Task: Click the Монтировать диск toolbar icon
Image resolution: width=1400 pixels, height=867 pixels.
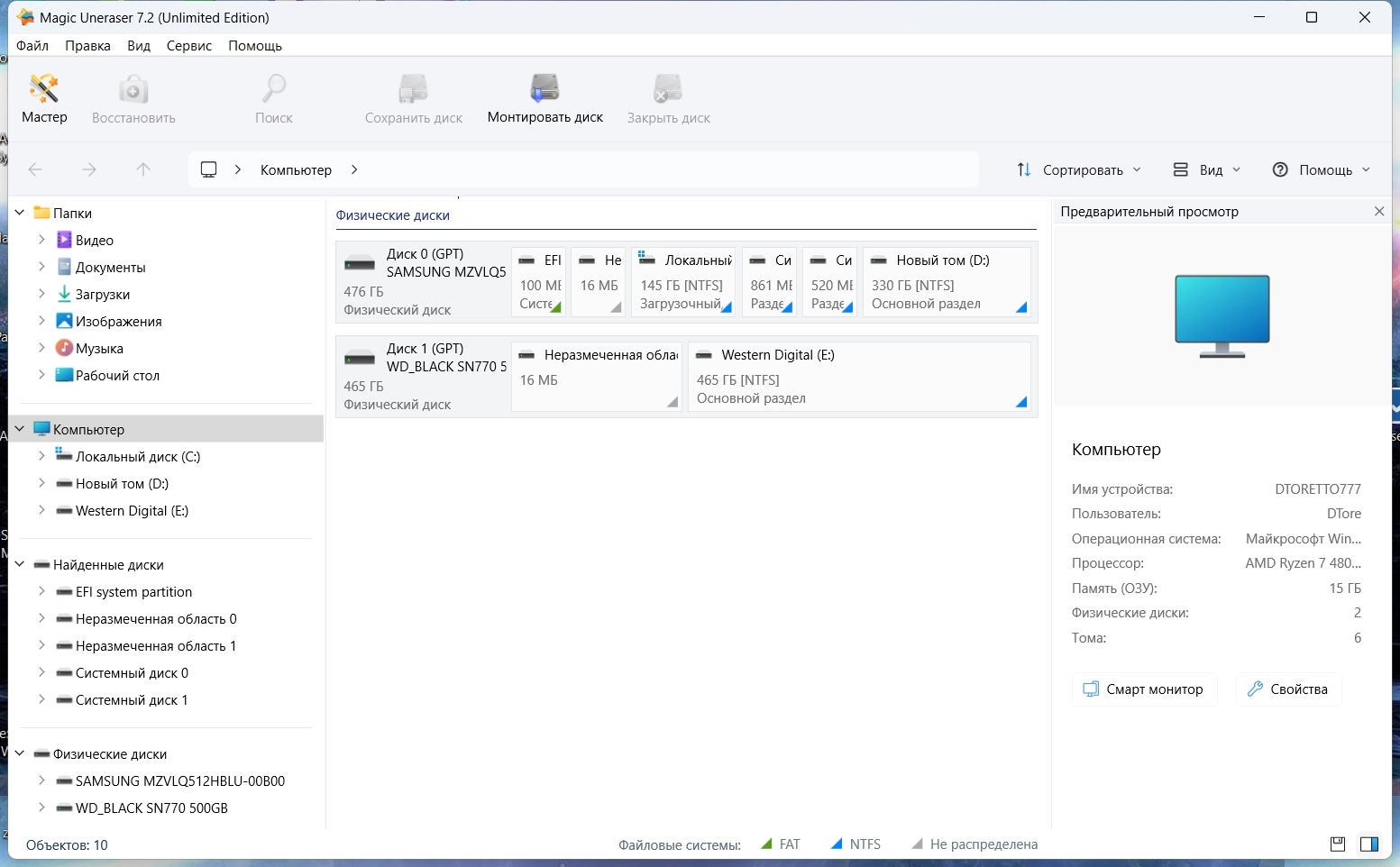Action: coord(544,99)
